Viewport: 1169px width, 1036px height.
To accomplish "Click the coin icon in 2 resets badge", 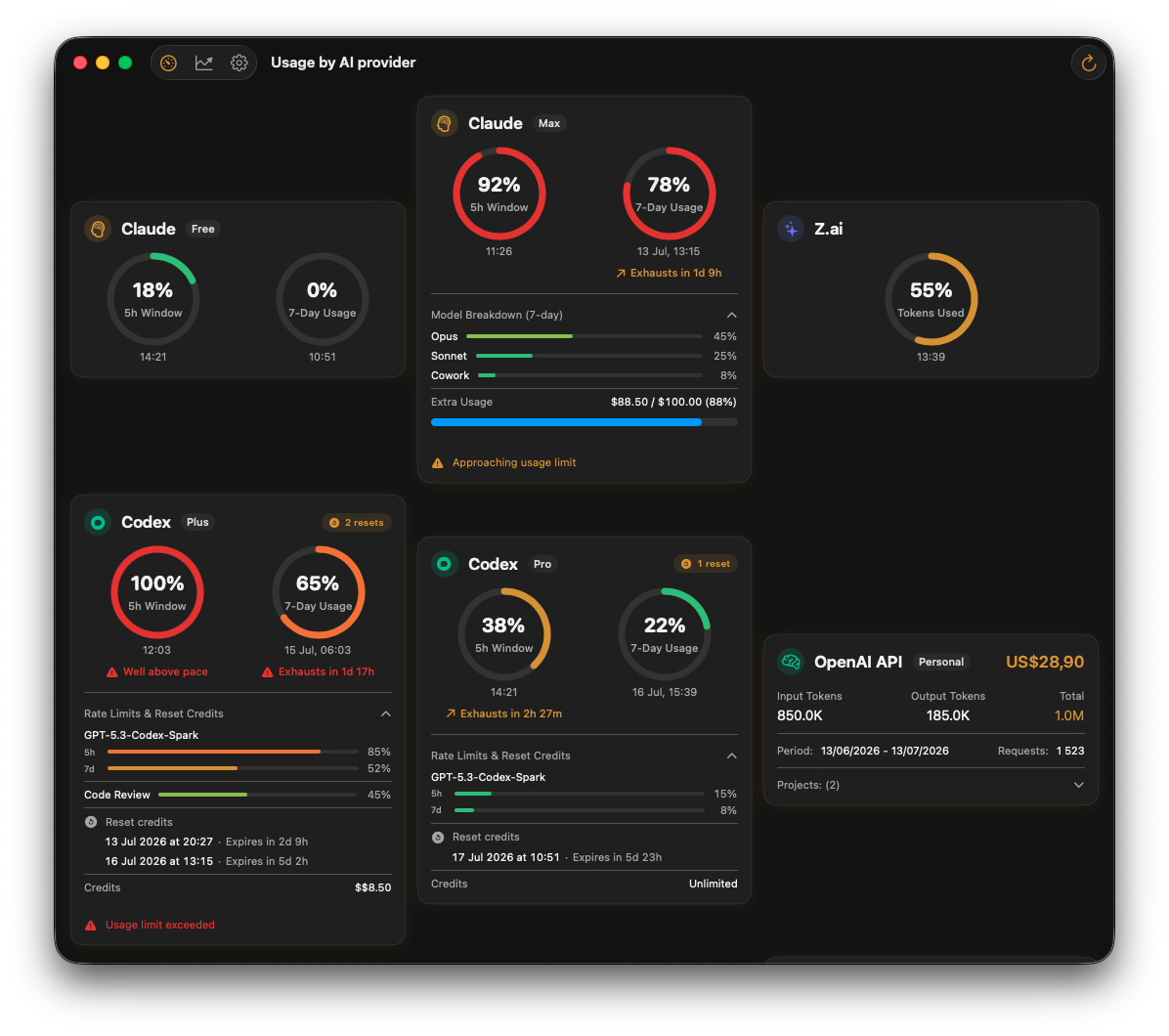I will tap(334, 523).
